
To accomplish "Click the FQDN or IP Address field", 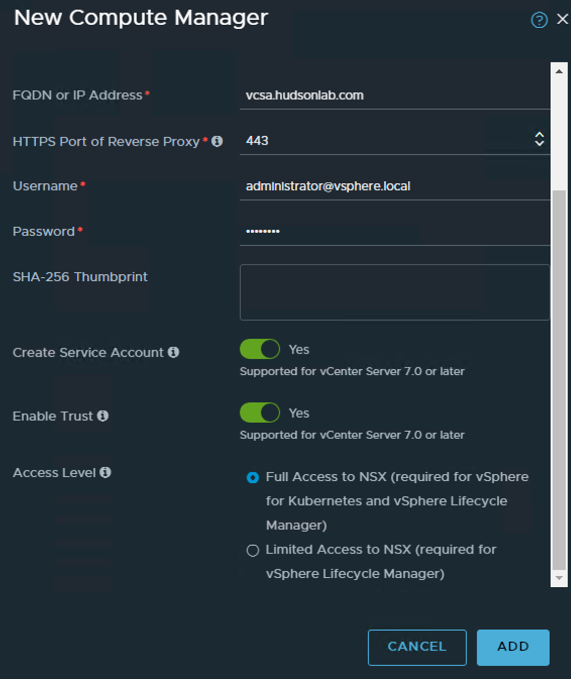I will pyautogui.click(x=395, y=96).
